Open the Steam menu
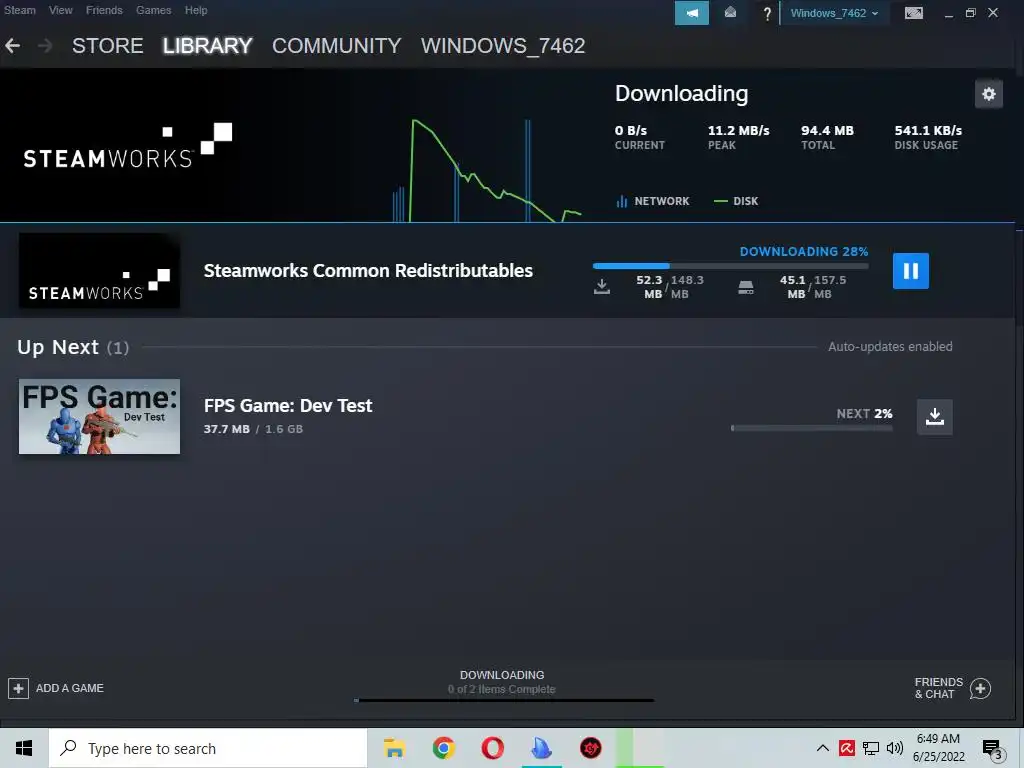 pos(20,10)
